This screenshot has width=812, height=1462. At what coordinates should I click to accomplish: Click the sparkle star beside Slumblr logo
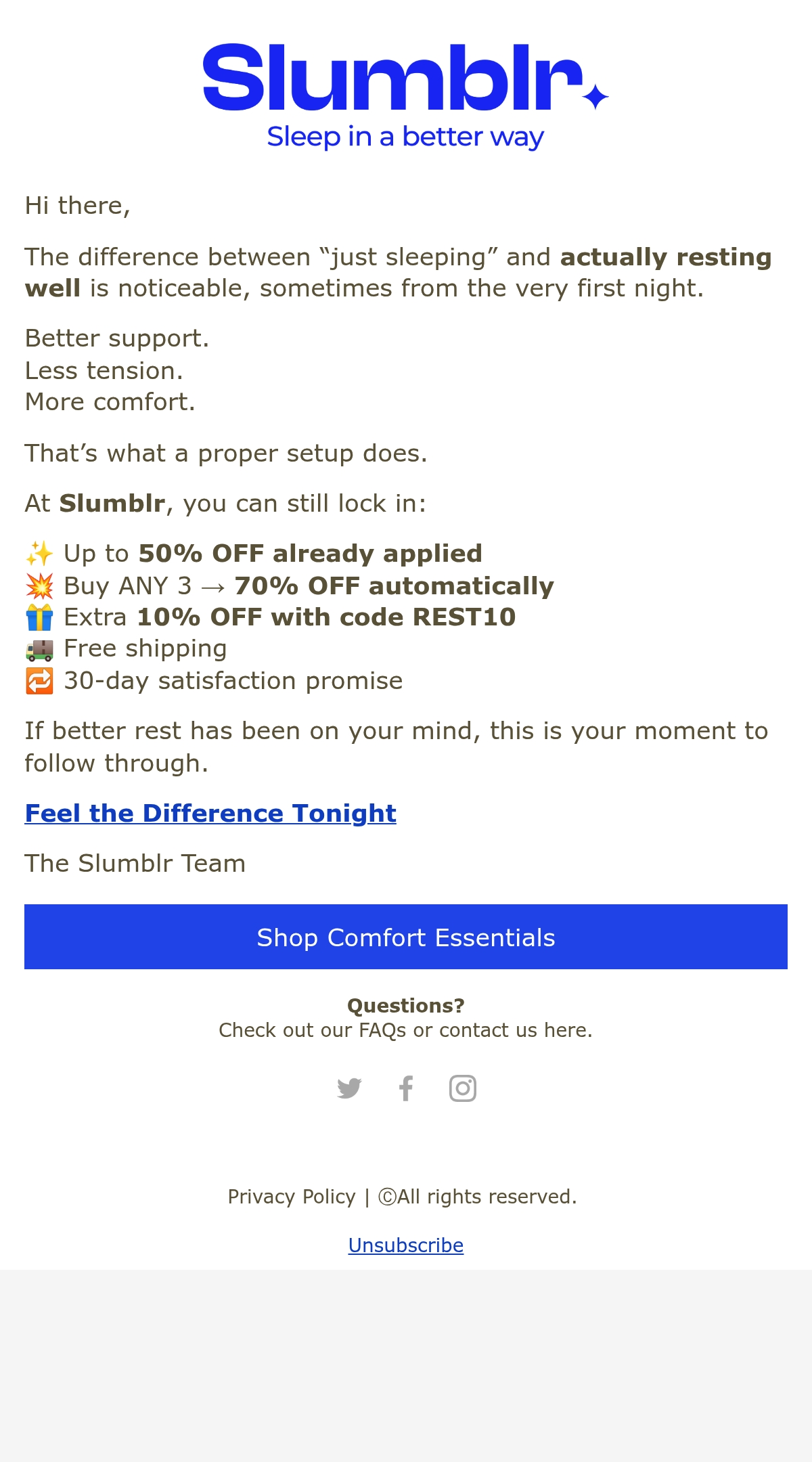coord(595,97)
